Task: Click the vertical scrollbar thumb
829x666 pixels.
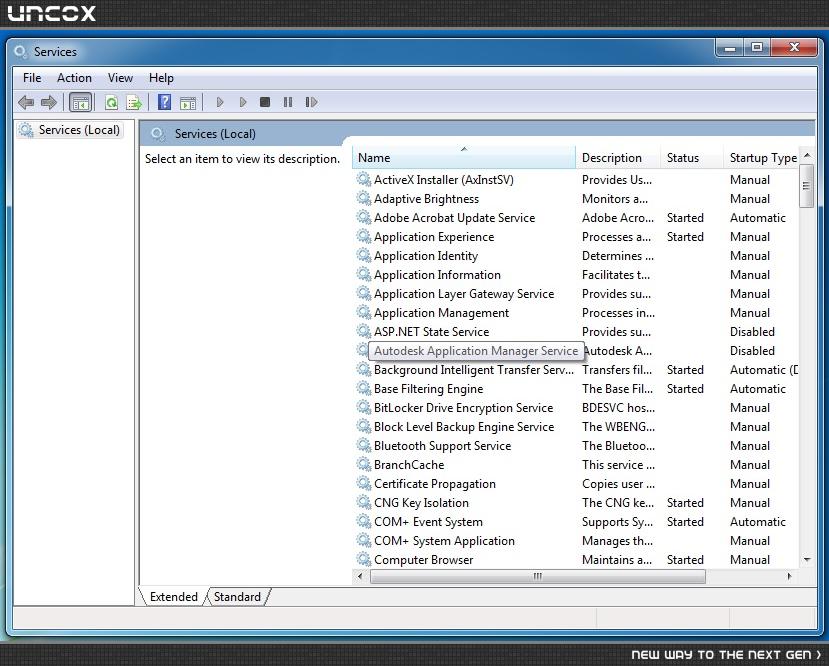Action: (806, 186)
